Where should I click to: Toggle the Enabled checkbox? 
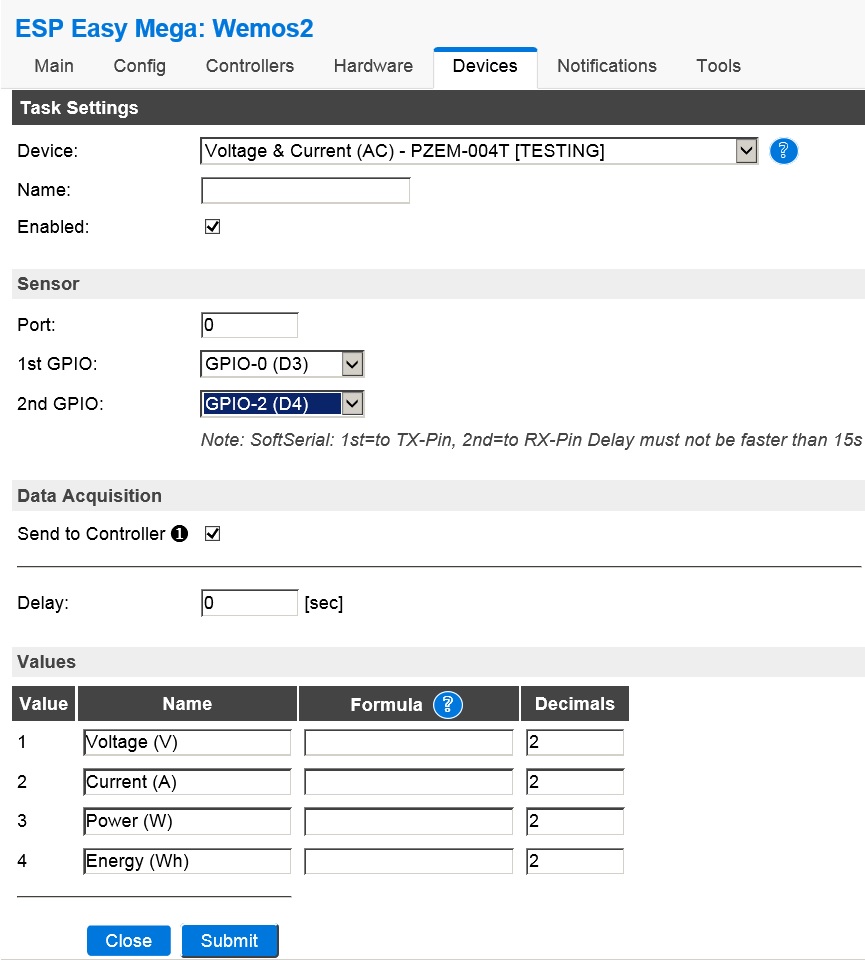click(x=212, y=227)
